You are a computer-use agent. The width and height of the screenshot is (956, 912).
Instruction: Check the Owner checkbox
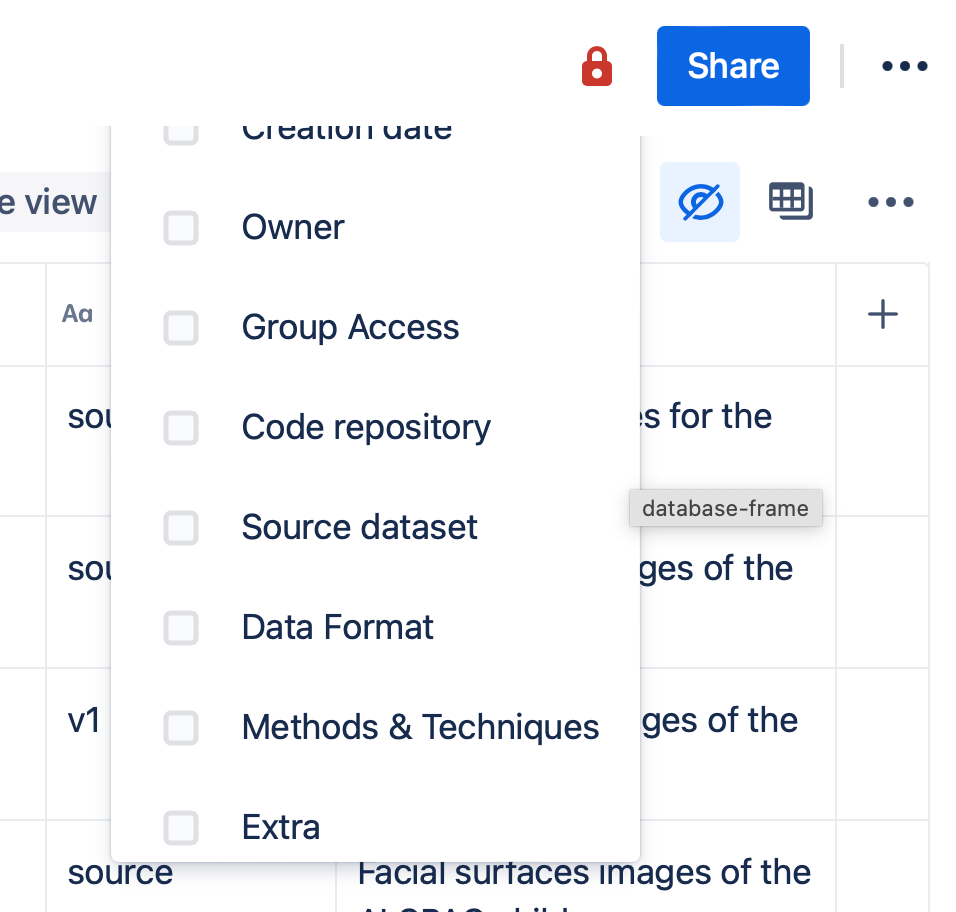(x=181, y=228)
